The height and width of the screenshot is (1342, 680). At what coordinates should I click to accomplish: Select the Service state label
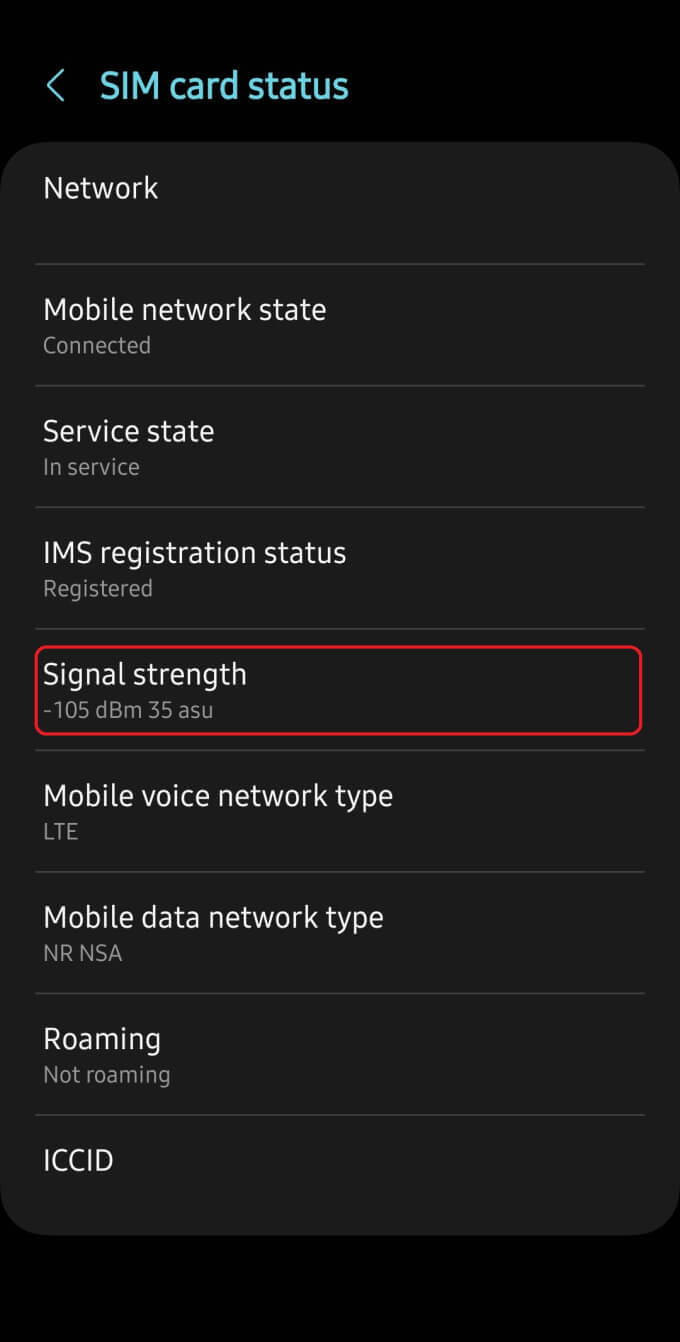point(129,431)
